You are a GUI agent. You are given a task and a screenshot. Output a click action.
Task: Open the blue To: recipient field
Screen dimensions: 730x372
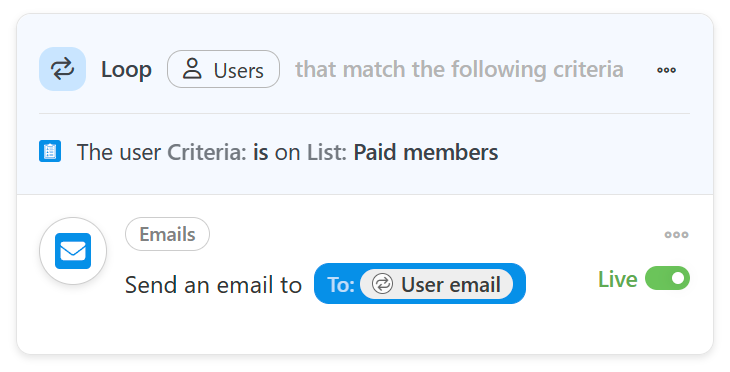[420, 284]
